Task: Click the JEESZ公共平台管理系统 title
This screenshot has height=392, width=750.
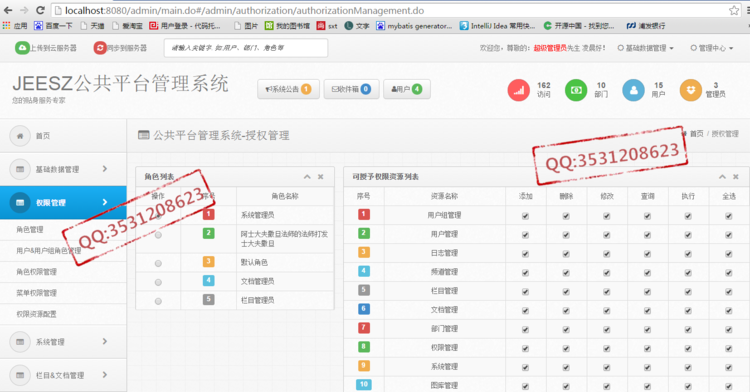Action: [120, 84]
